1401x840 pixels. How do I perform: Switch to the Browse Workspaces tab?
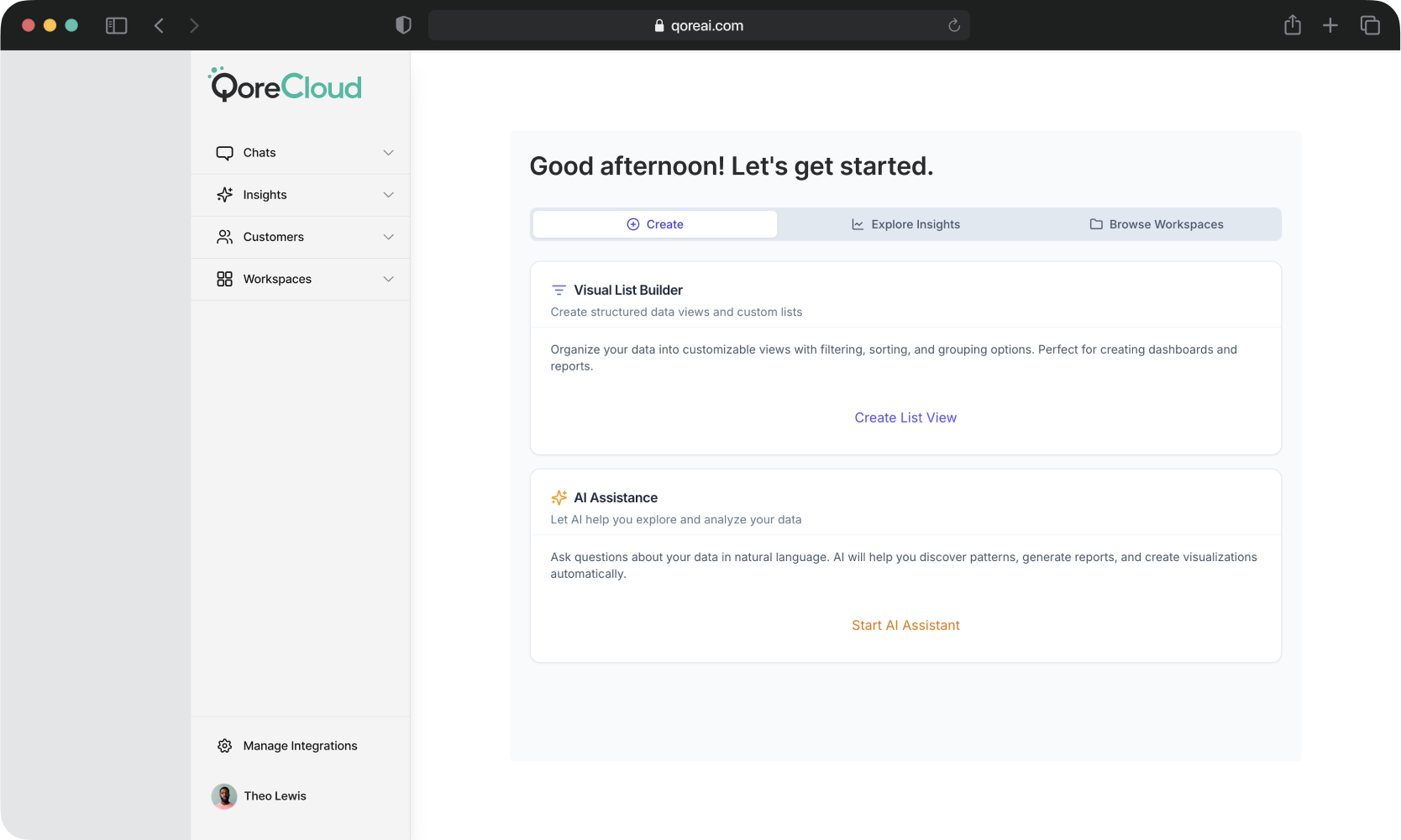point(1156,224)
